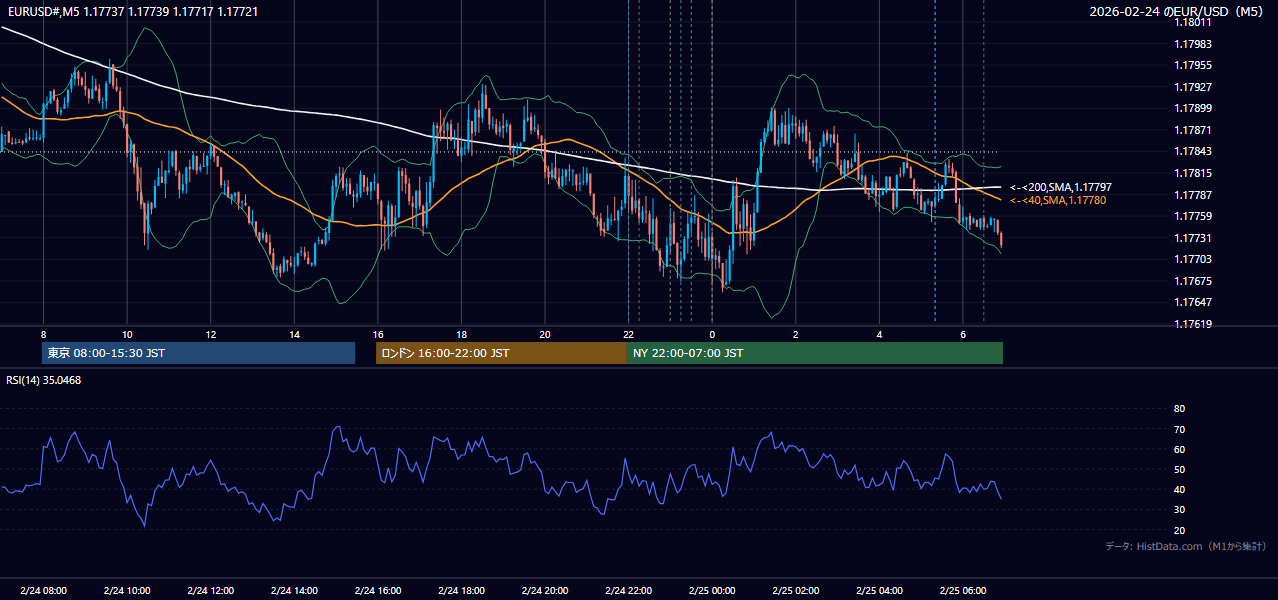Click hour tick 8 below price chart
This screenshot has height=600, width=1278.
pyautogui.click(x=43, y=334)
